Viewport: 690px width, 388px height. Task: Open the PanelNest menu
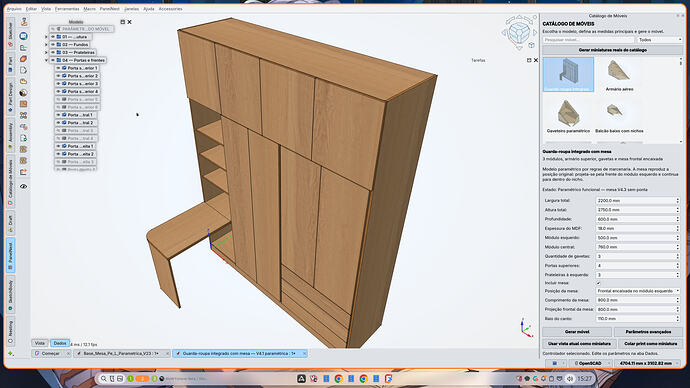[x=110, y=9]
